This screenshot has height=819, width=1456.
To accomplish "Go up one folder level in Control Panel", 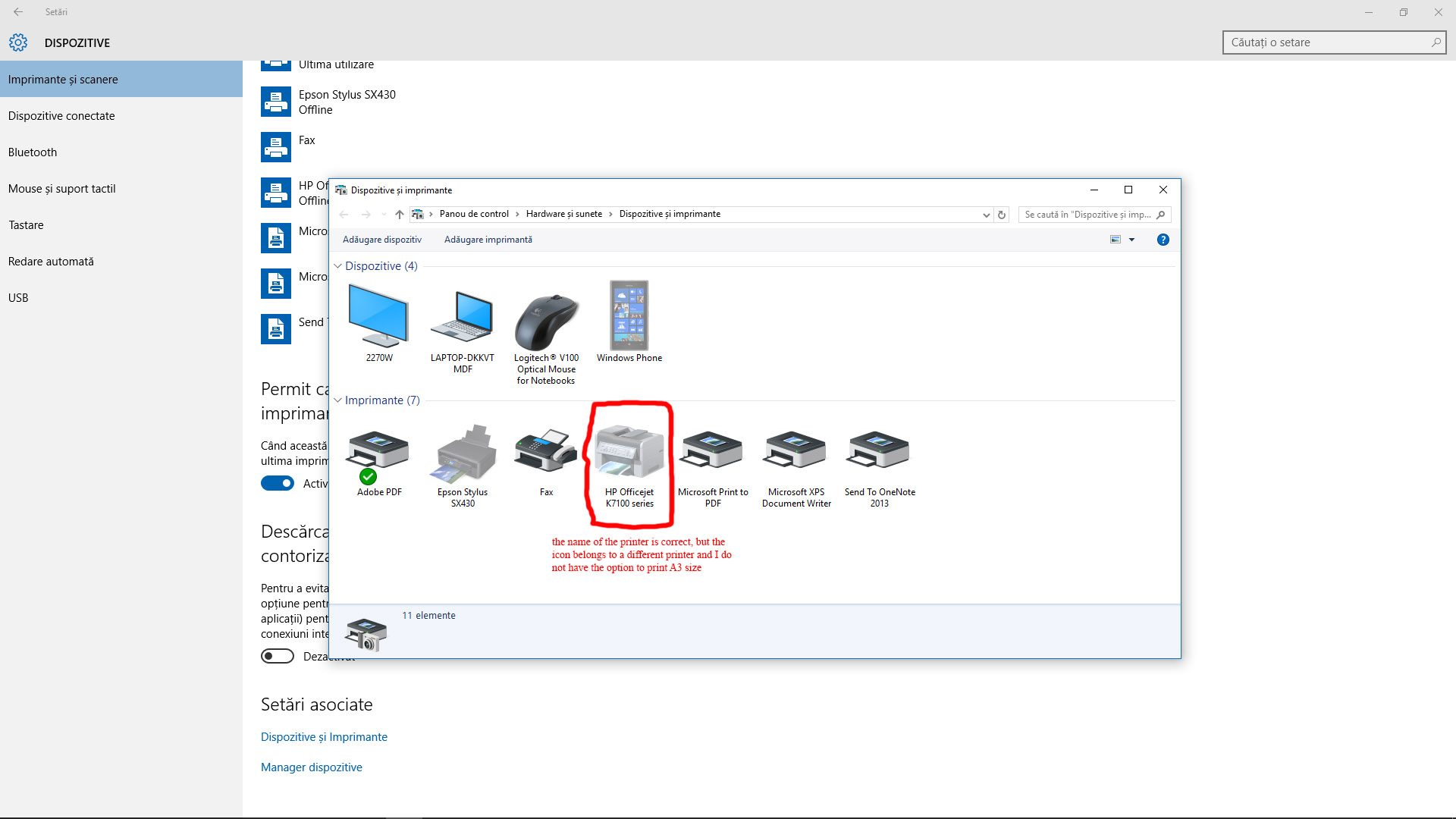I will click(400, 215).
